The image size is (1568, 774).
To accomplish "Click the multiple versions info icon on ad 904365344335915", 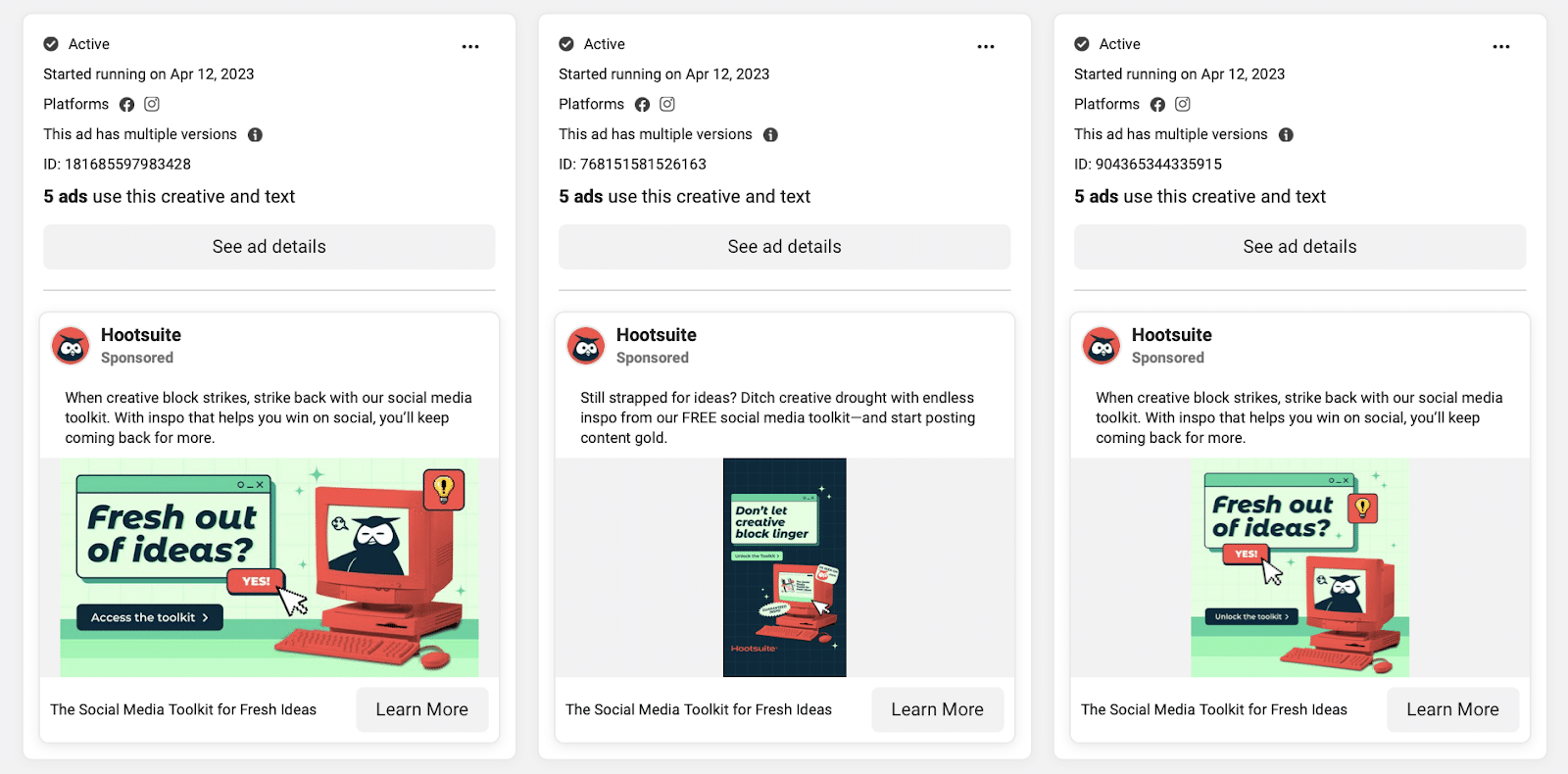I will coord(1286,134).
